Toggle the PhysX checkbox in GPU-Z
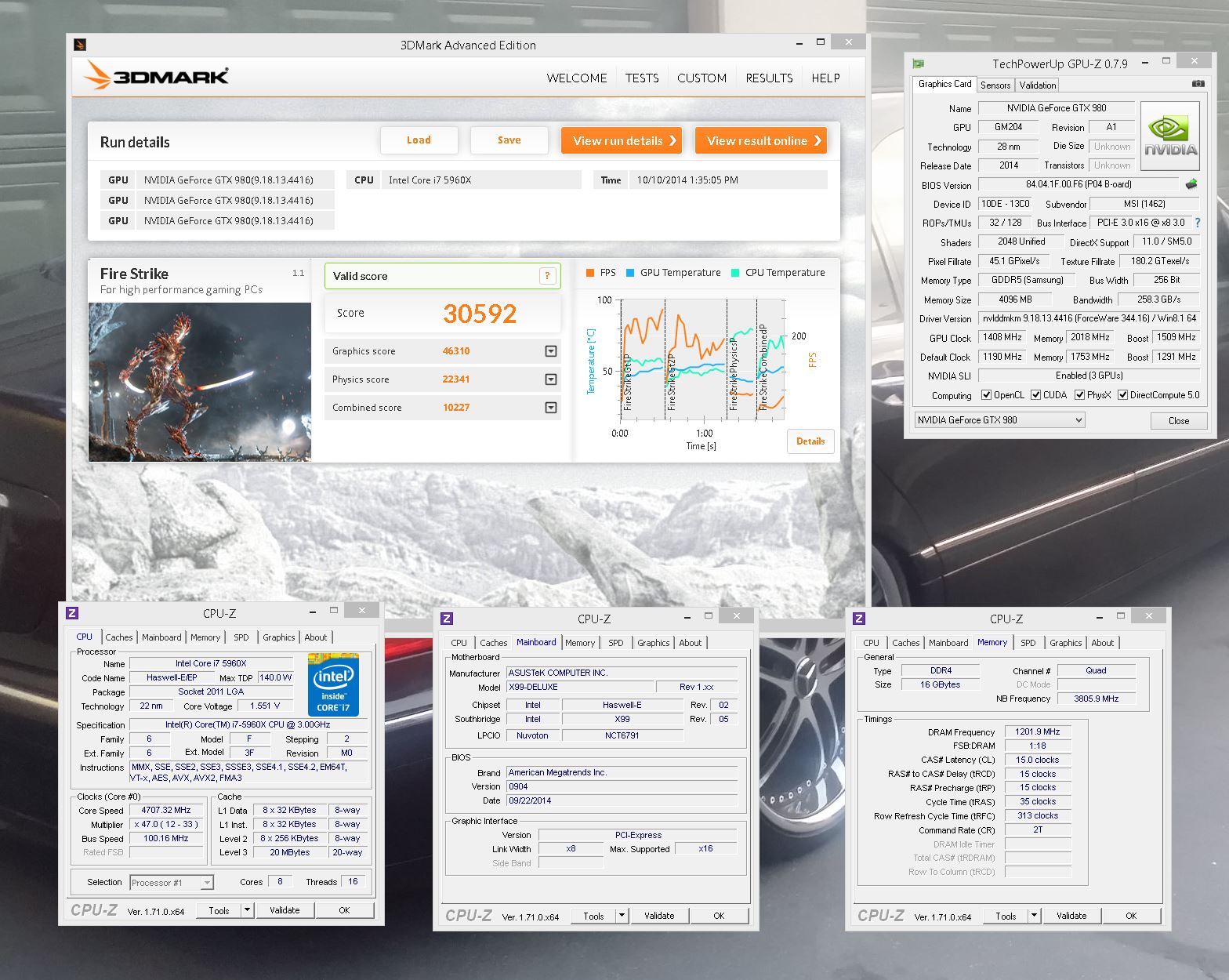1229x980 pixels. (1079, 395)
